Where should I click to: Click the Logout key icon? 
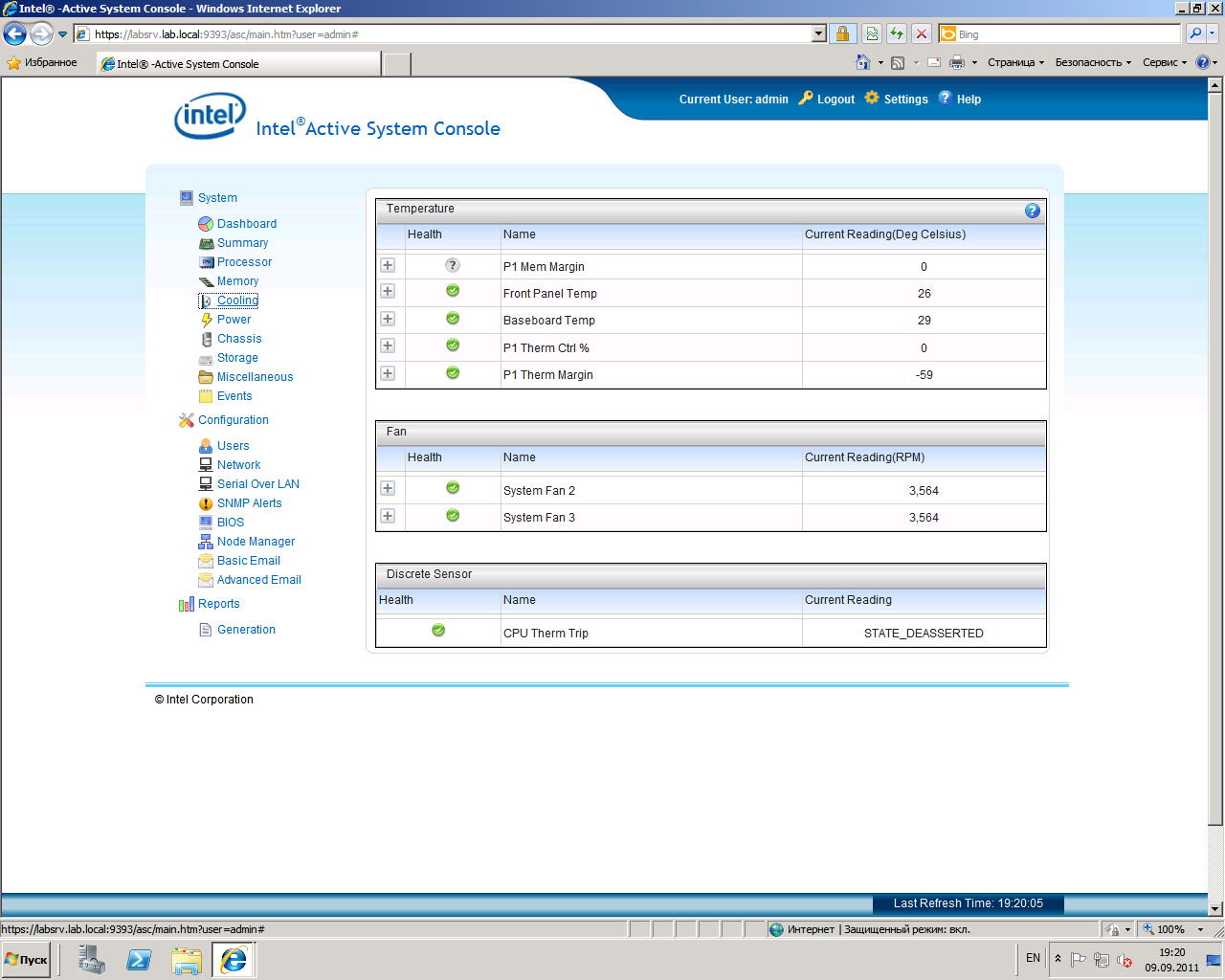tap(806, 98)
